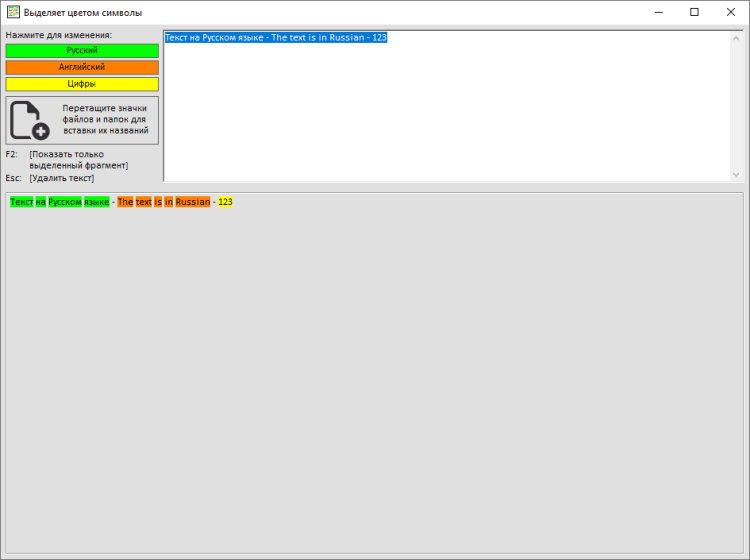Click the app icon in the title bar
This screenshot has width=750, height=560.
pyautogui.click(x=12, y=12)
